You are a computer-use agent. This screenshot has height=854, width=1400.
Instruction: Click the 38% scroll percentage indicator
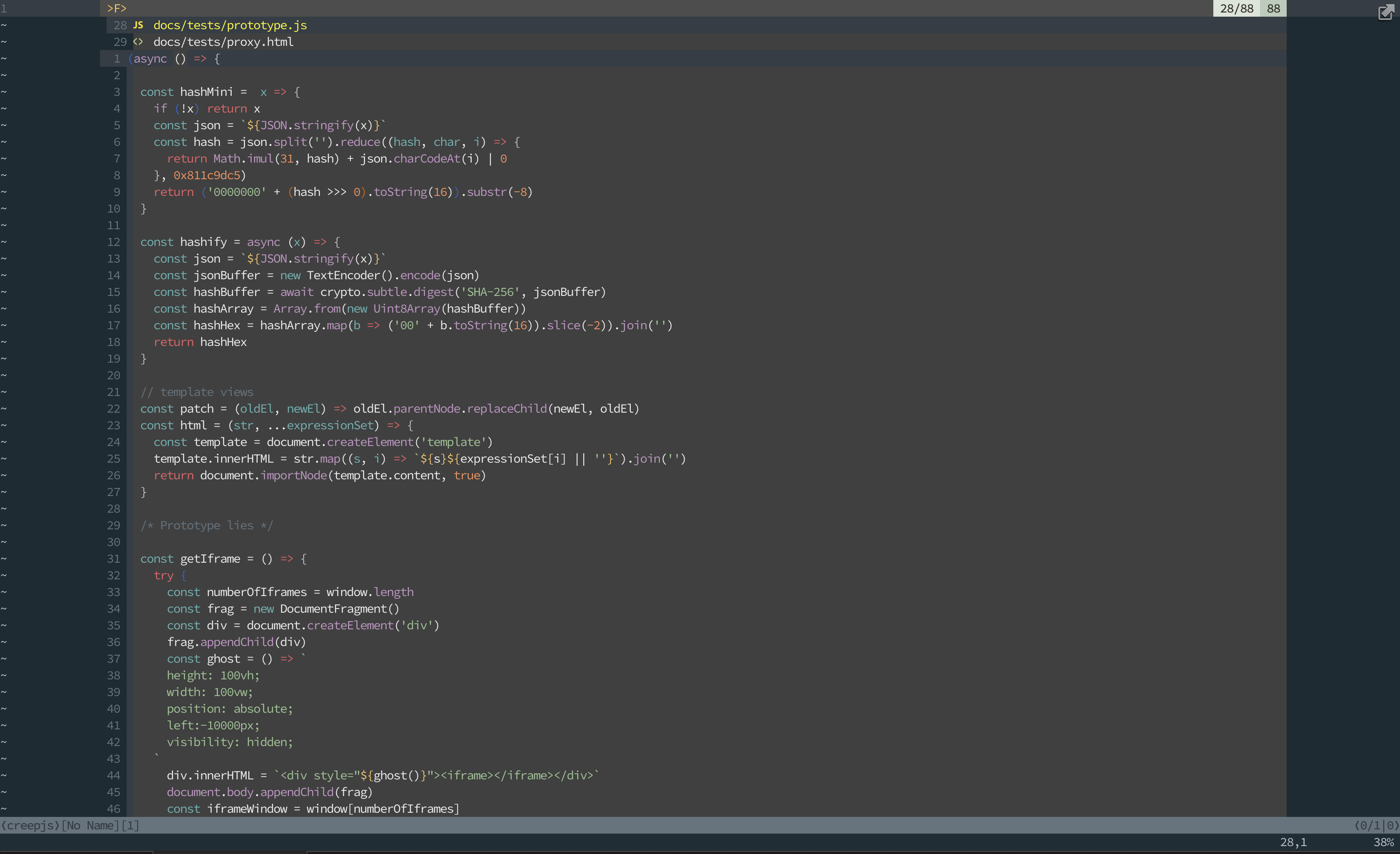1383,842
